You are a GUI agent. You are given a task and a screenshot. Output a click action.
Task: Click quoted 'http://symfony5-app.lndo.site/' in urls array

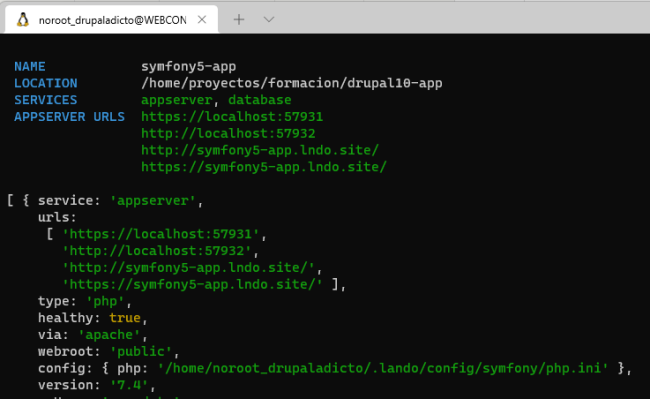[188, 268]
